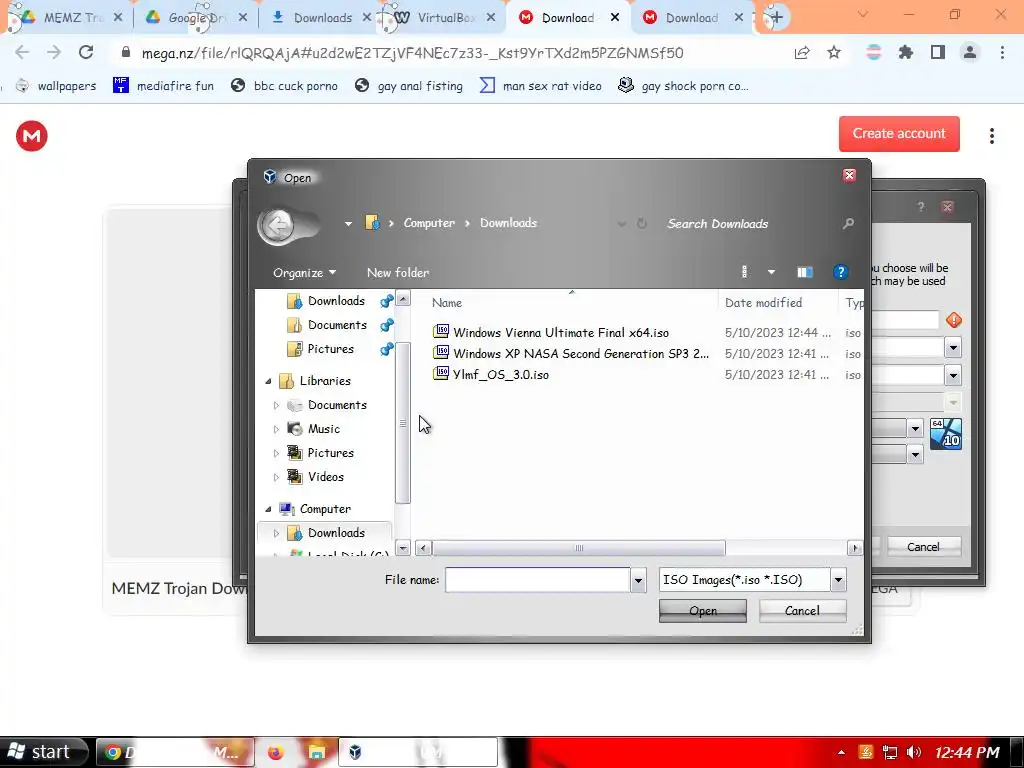Image resolution: width=1024 pixels, height=768 pixels.
Task: Expand the Videos library node
Action: 276,477
